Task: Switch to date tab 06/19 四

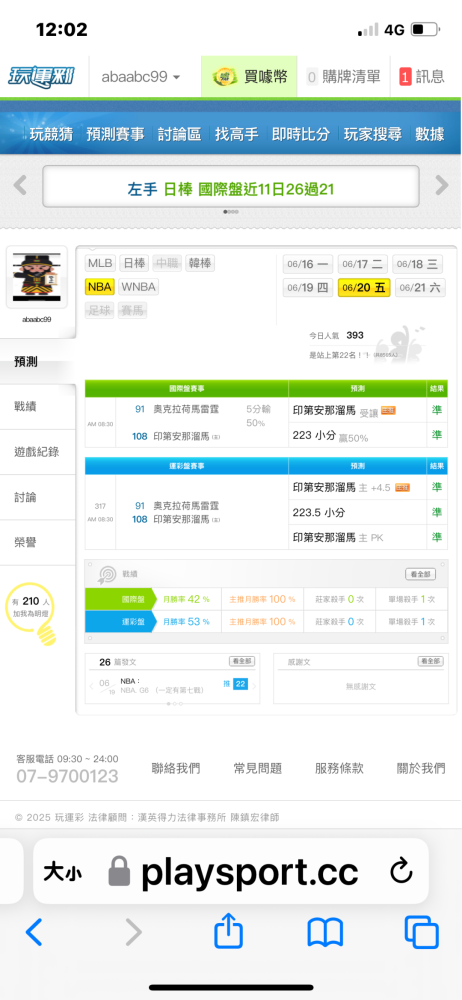Action: tap(309, 288)
